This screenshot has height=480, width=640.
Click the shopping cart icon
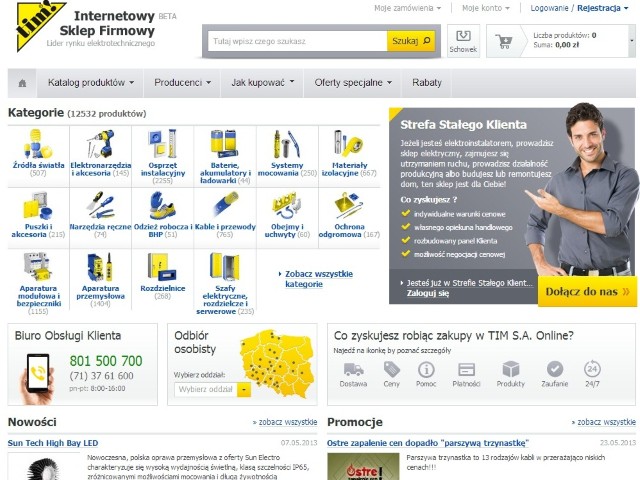pyautogui.click(x=504, y=41)
